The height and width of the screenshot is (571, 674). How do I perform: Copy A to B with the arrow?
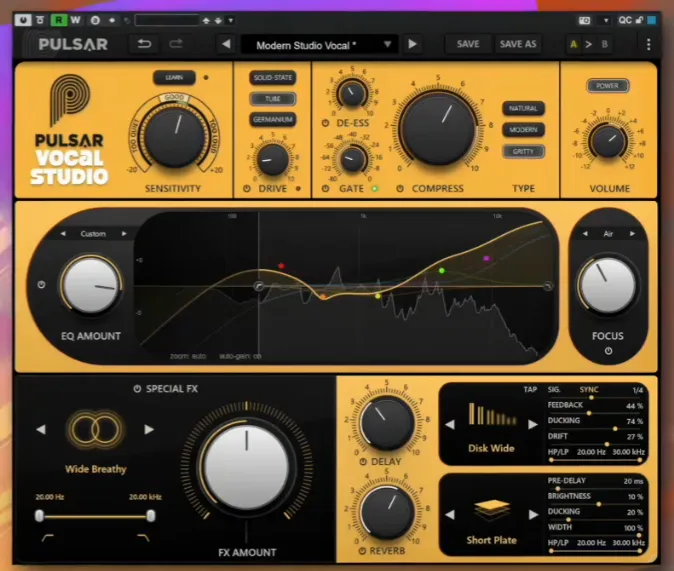click(x=588, y=44)
